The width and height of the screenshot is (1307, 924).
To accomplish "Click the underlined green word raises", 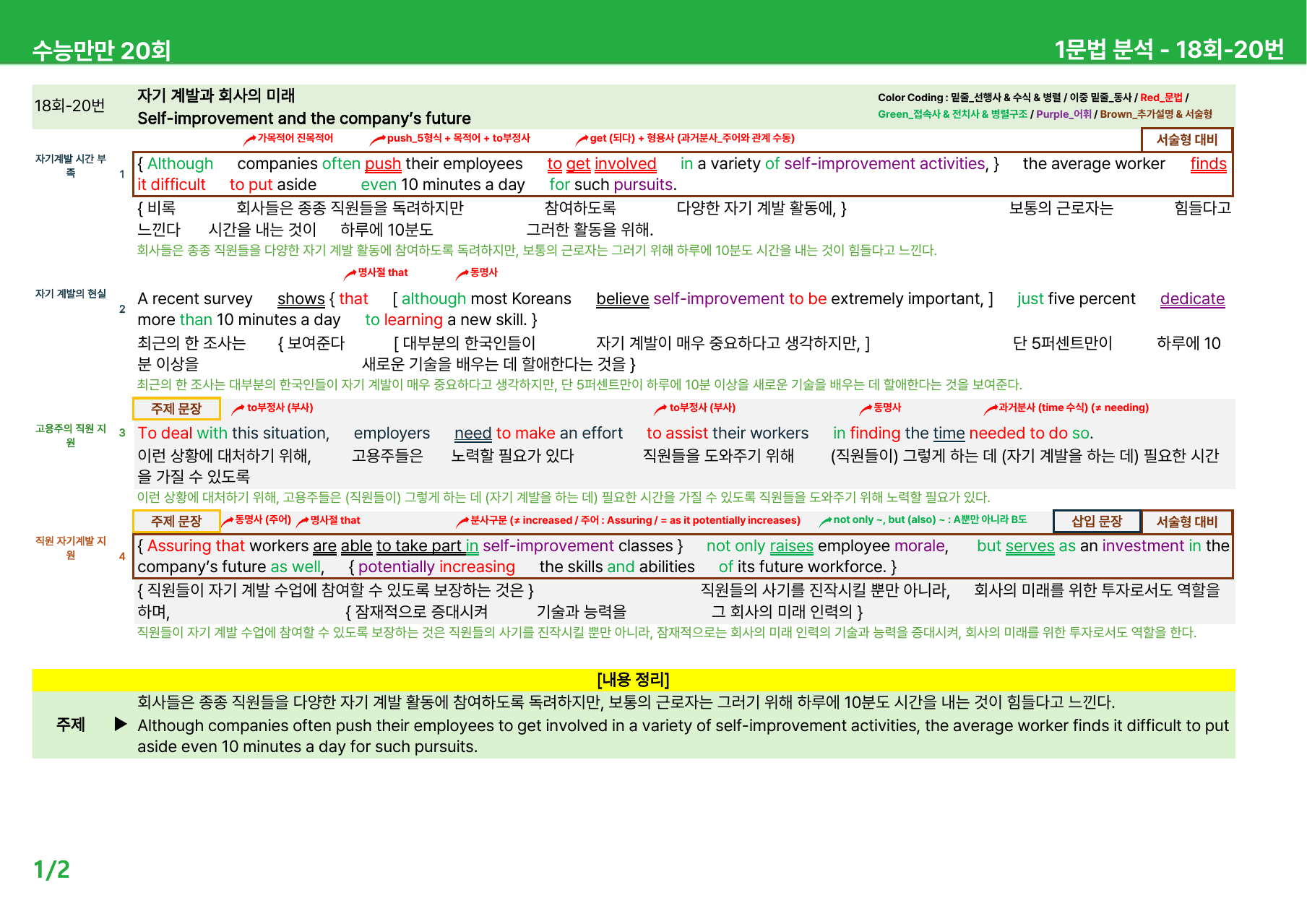I will coord(791,546).
